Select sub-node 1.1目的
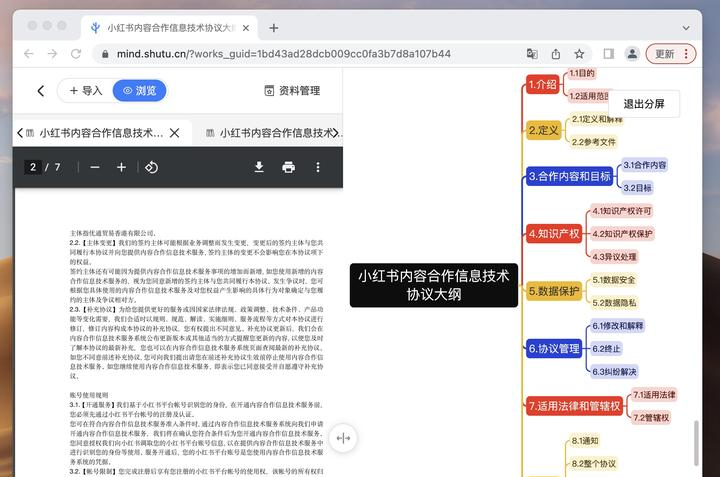This screenshot has height=477, width=720. pyautogui.click(x=581, y=73)
